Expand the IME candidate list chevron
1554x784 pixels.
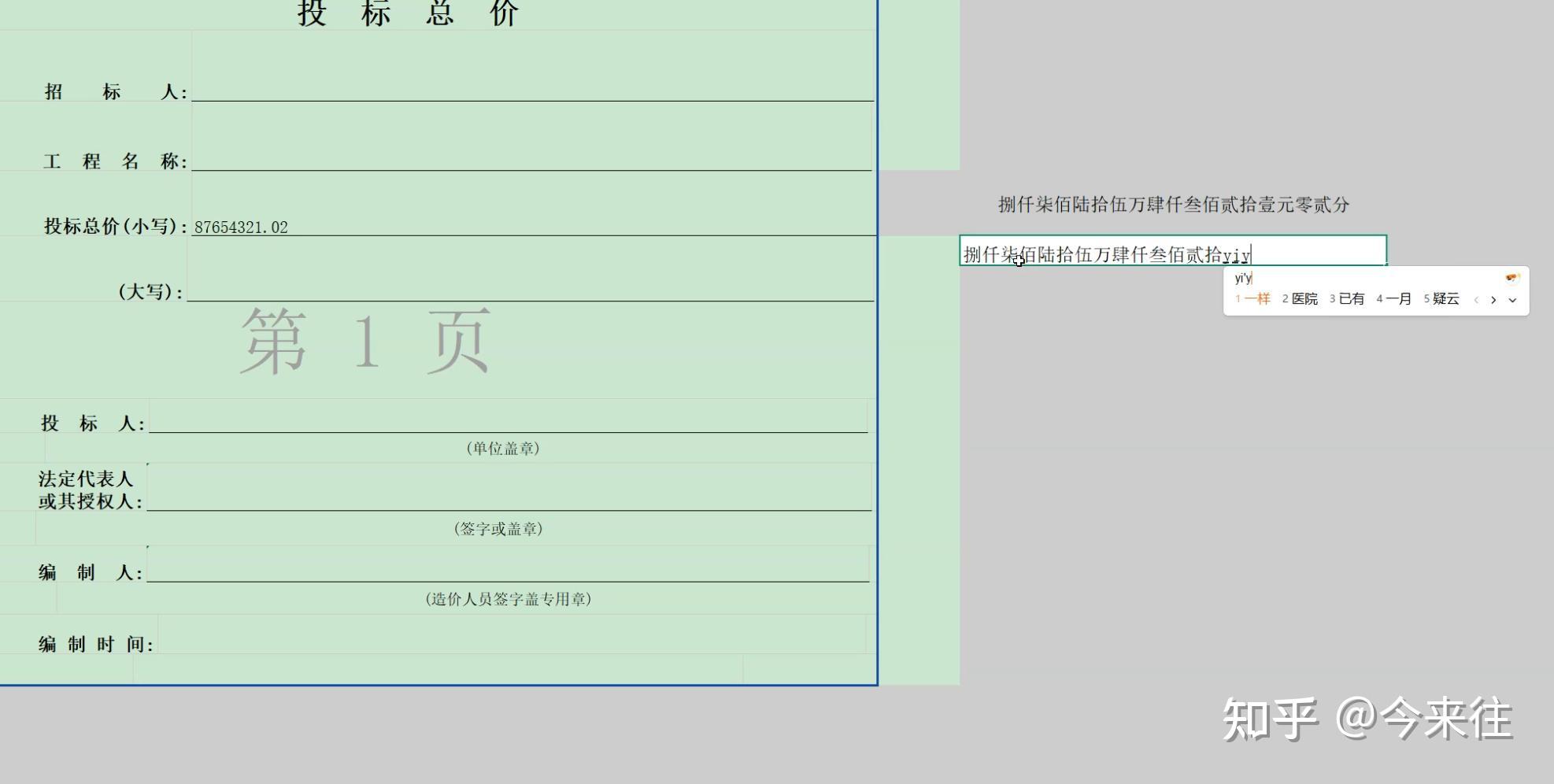(1512, 300)
